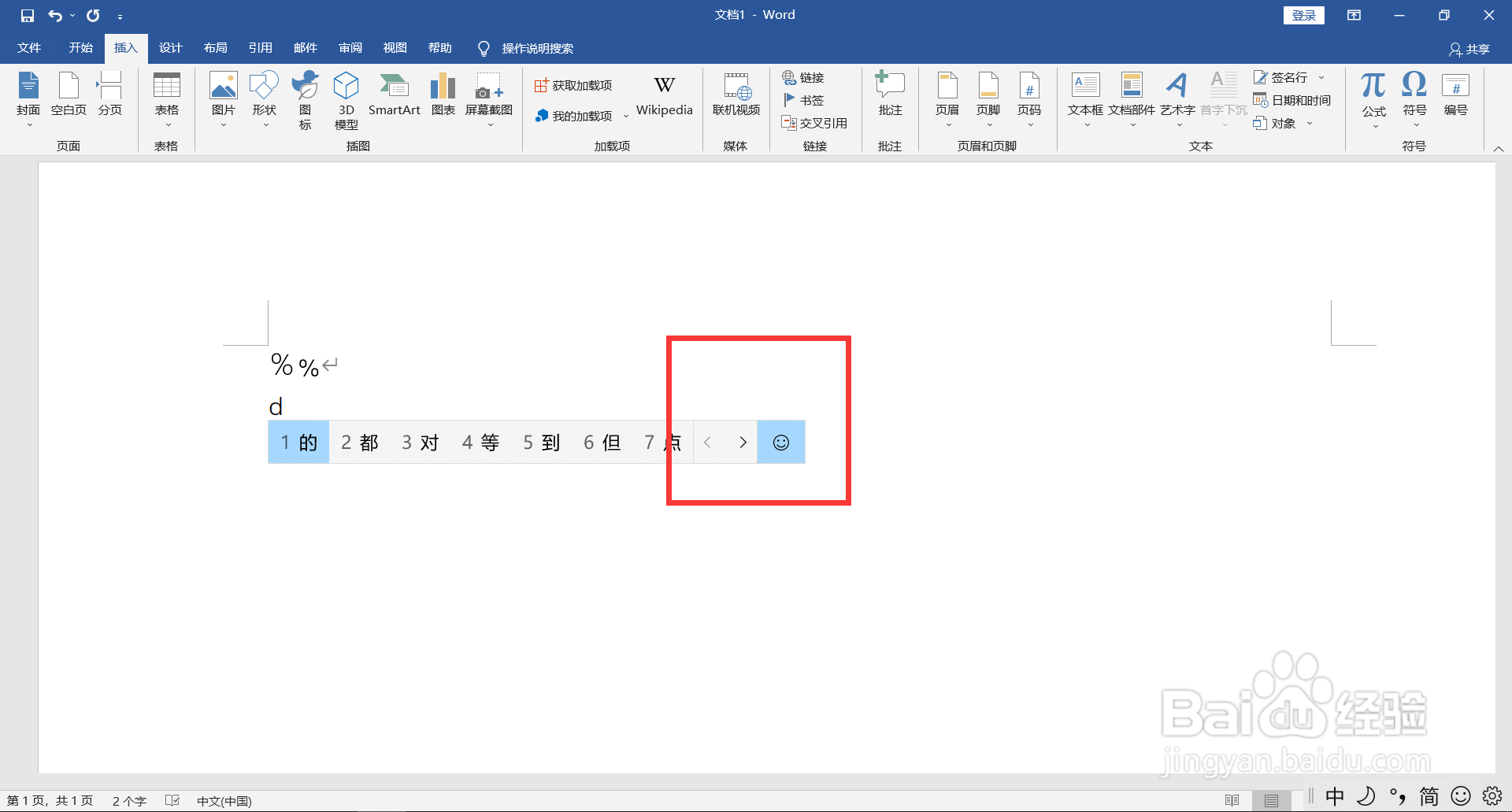Toggle IME punctuation mode icon
Viewport: 1512px width, 812px height.
coord(1398,797)
